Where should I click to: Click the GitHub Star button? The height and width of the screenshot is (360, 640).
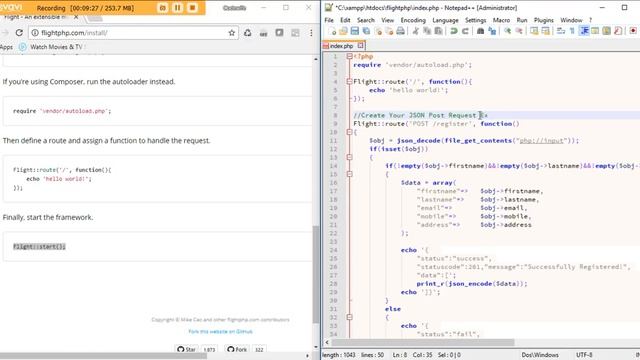point(187,349)
